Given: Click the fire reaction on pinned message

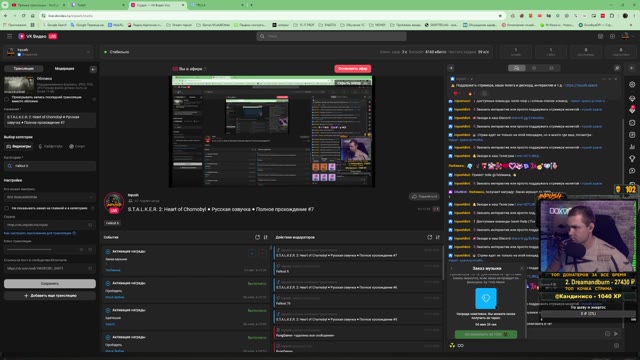Looking at the screenshot, I should (x=470, y=93).
